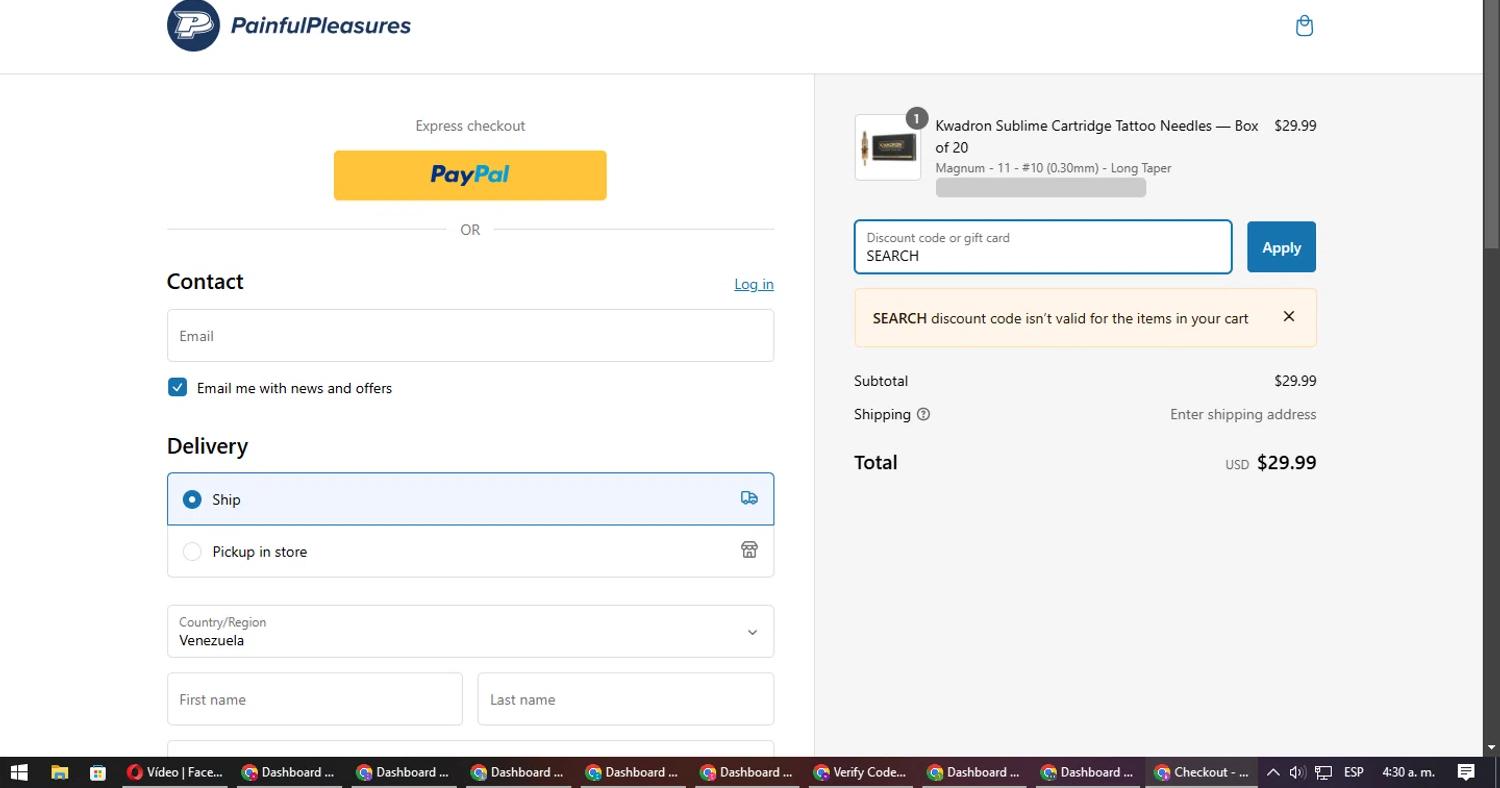Click the PainfulPleasures logo
The width and height of the screenshot is (1500, 788).
pyautogui.click(x=289, y=26)
